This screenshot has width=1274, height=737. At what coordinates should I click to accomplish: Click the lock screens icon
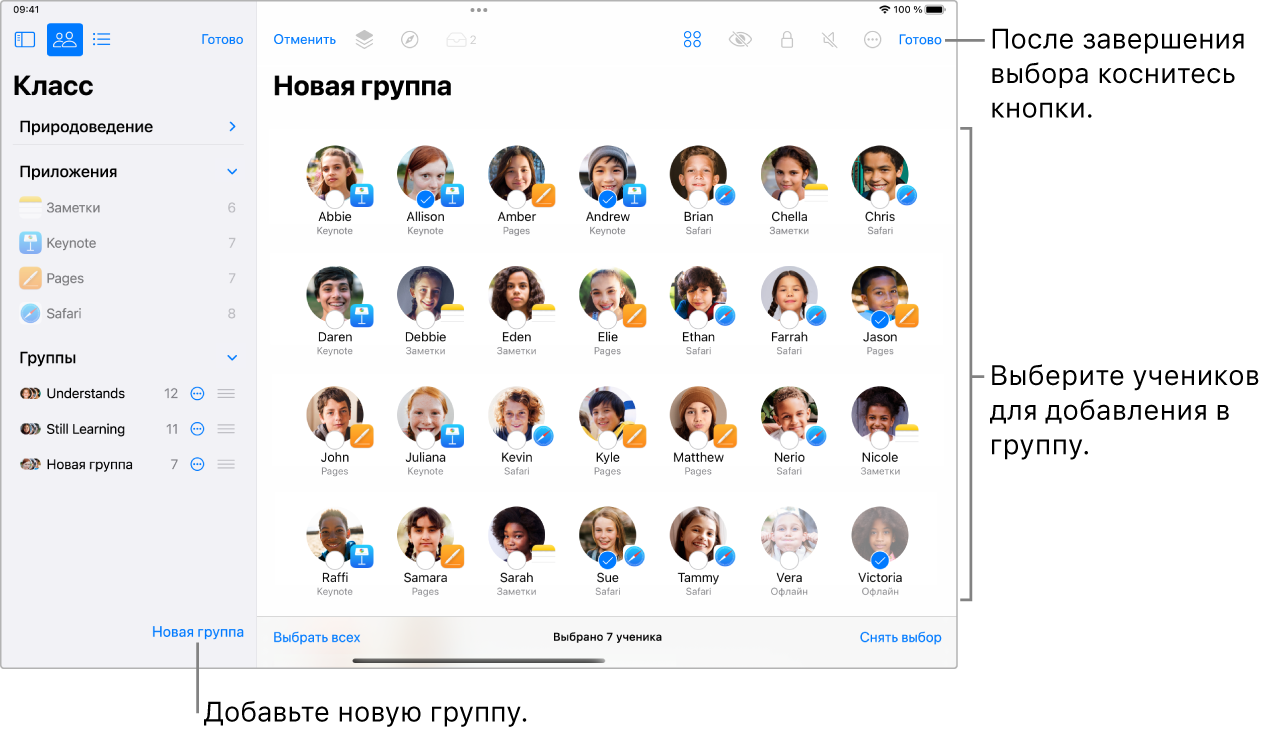tap(787, 39)
